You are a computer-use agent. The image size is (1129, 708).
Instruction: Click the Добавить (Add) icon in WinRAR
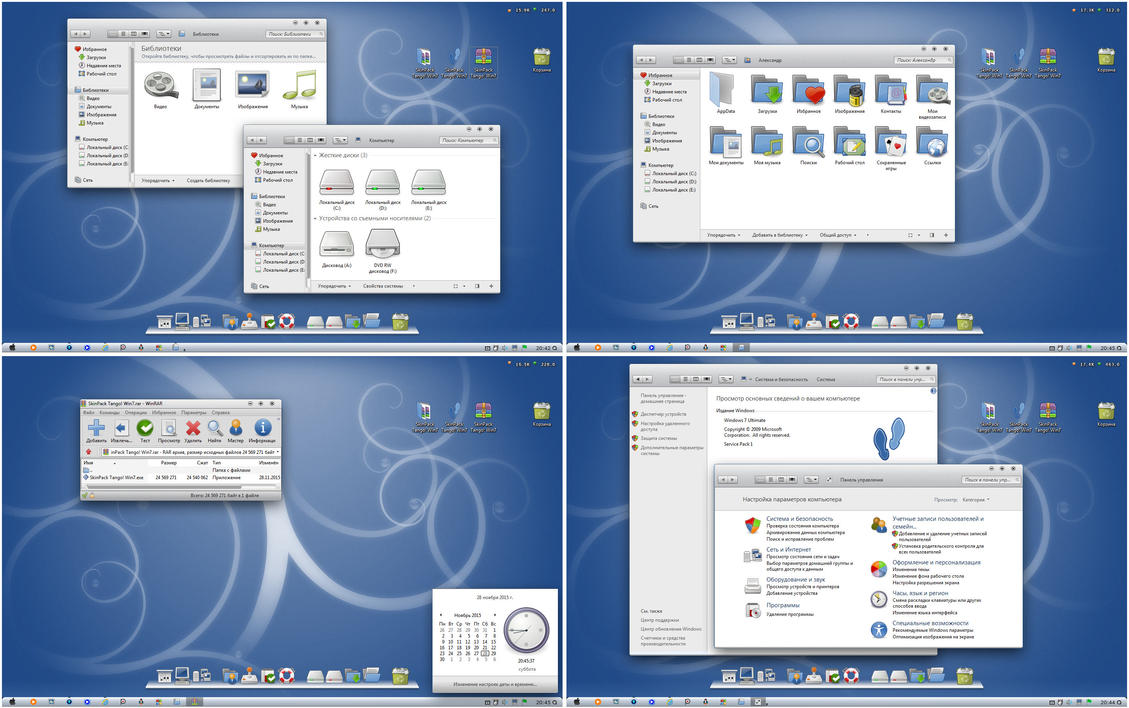[96, 429]
